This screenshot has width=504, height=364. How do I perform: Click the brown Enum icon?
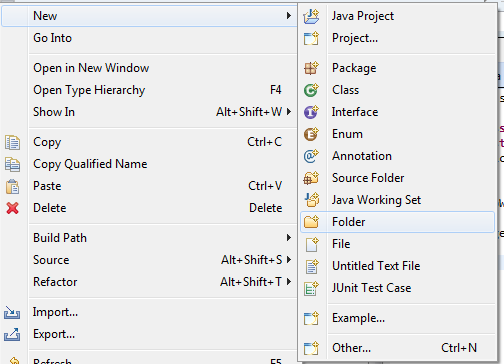pyautogui.click(x=311, y=134)
